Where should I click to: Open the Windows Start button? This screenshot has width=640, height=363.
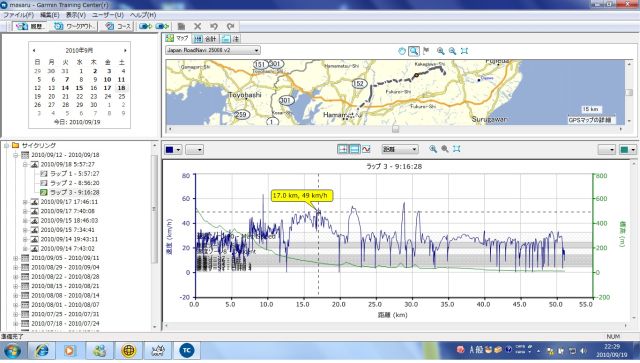coord(13,351)
